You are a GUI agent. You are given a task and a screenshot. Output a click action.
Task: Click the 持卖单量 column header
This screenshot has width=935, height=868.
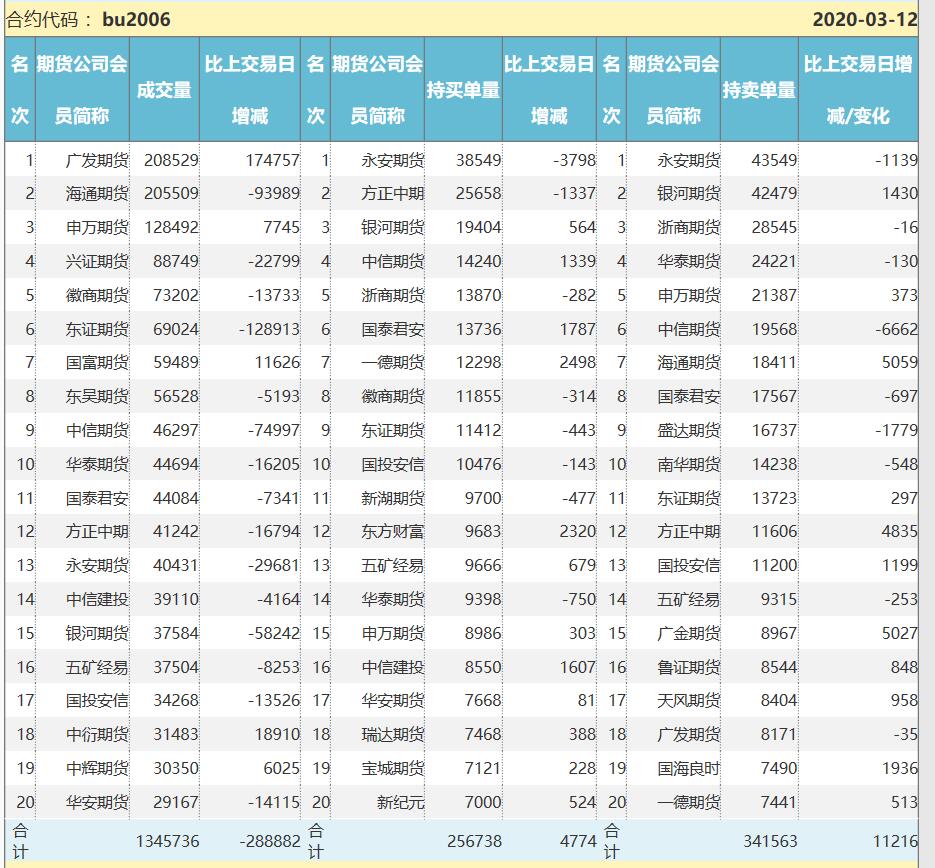759,90
